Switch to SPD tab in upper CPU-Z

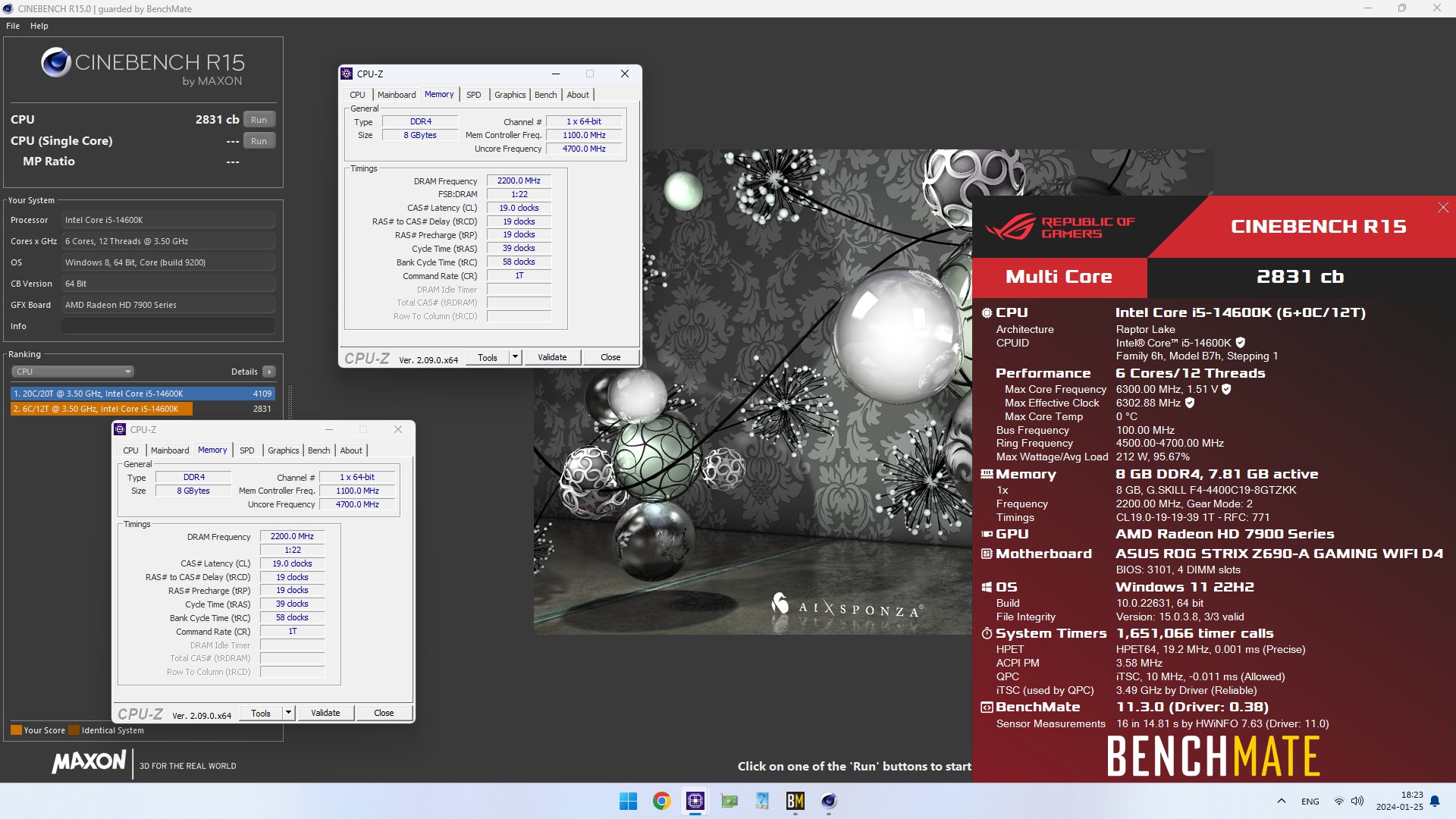[x=473, y=95]
